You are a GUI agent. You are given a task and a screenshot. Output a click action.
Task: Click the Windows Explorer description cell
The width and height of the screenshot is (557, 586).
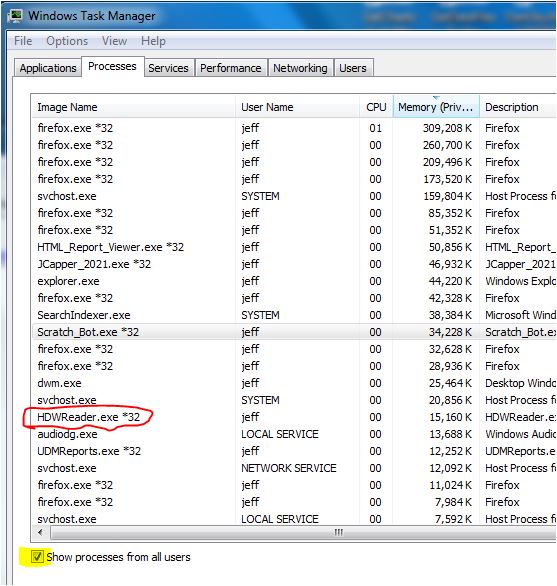(520, 281)
